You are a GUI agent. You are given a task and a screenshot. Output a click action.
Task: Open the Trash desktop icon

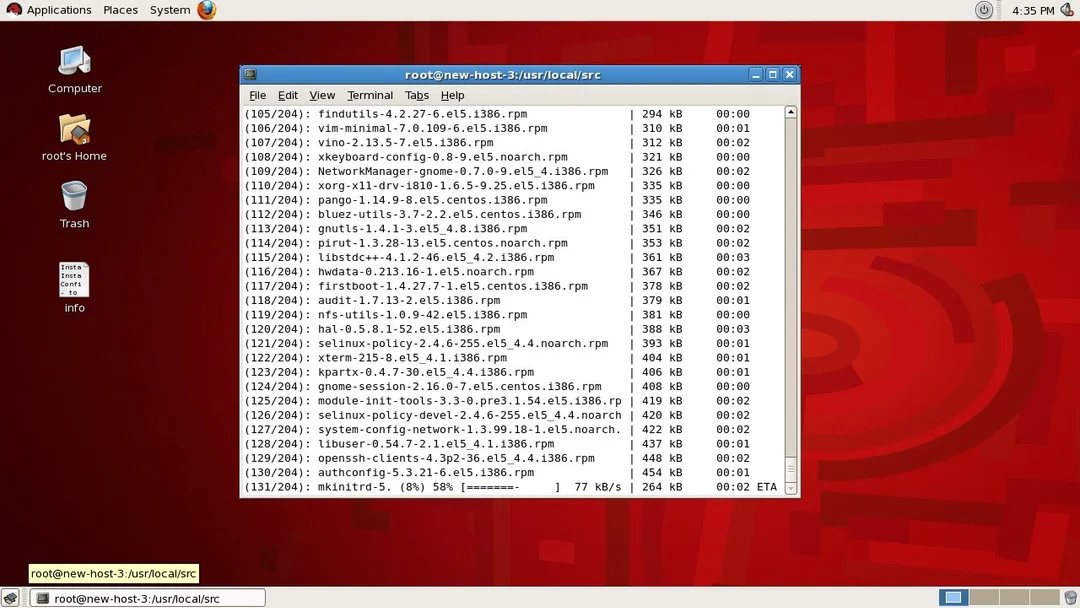74,205
